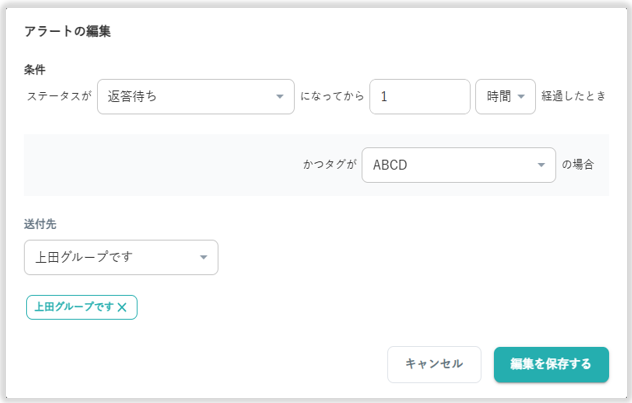
Task: Click the かつタグが label
Action: 329,164
